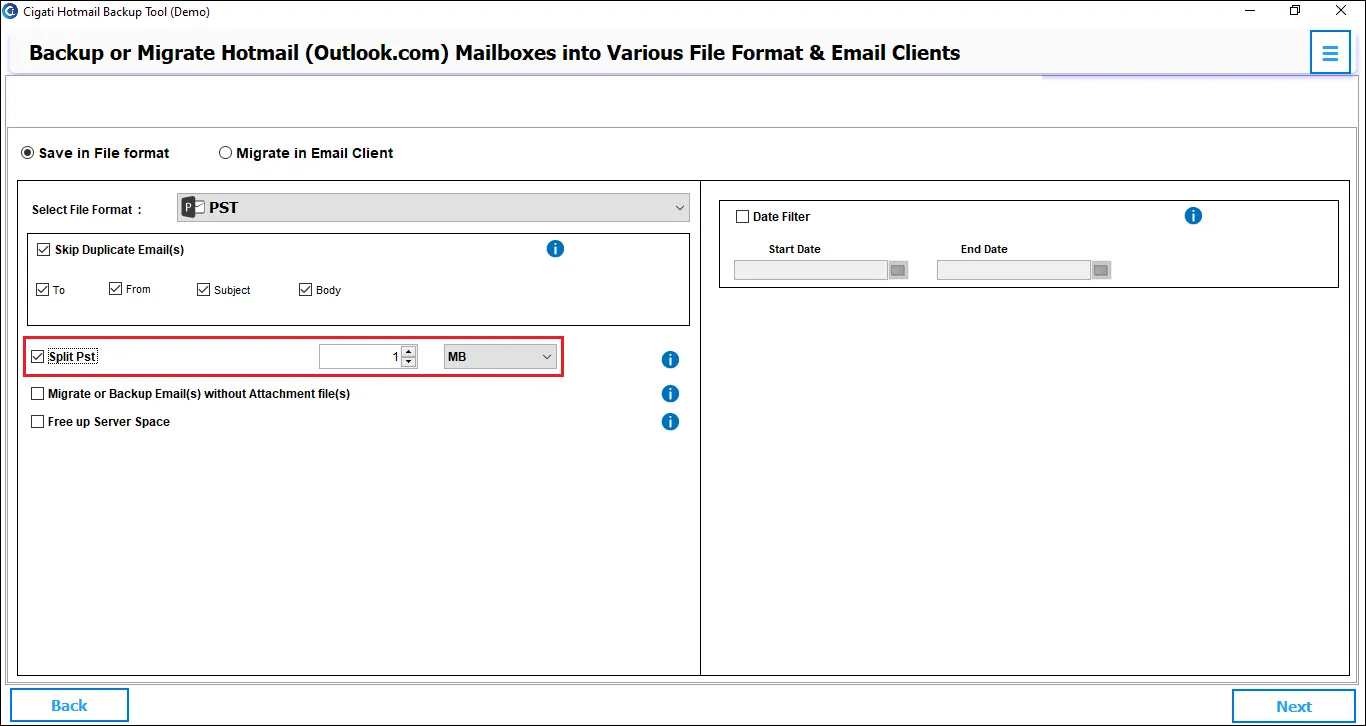Image resolution: width=1366 pixels, height=726 pixels.
Task: Select Migrate in Email Client option
Action: pos(306,153)
